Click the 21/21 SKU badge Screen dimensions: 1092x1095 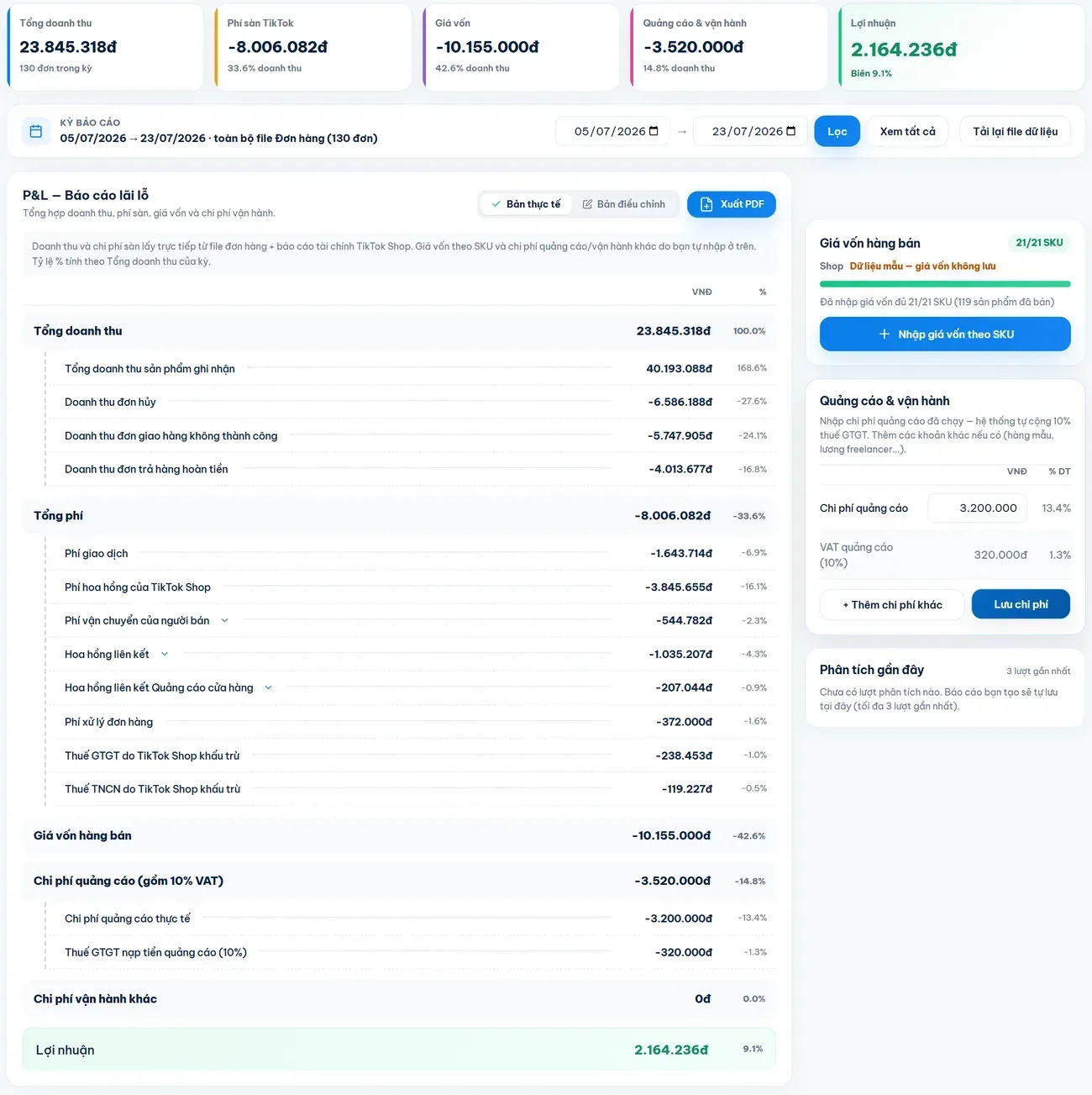[x=1039, y=243]
